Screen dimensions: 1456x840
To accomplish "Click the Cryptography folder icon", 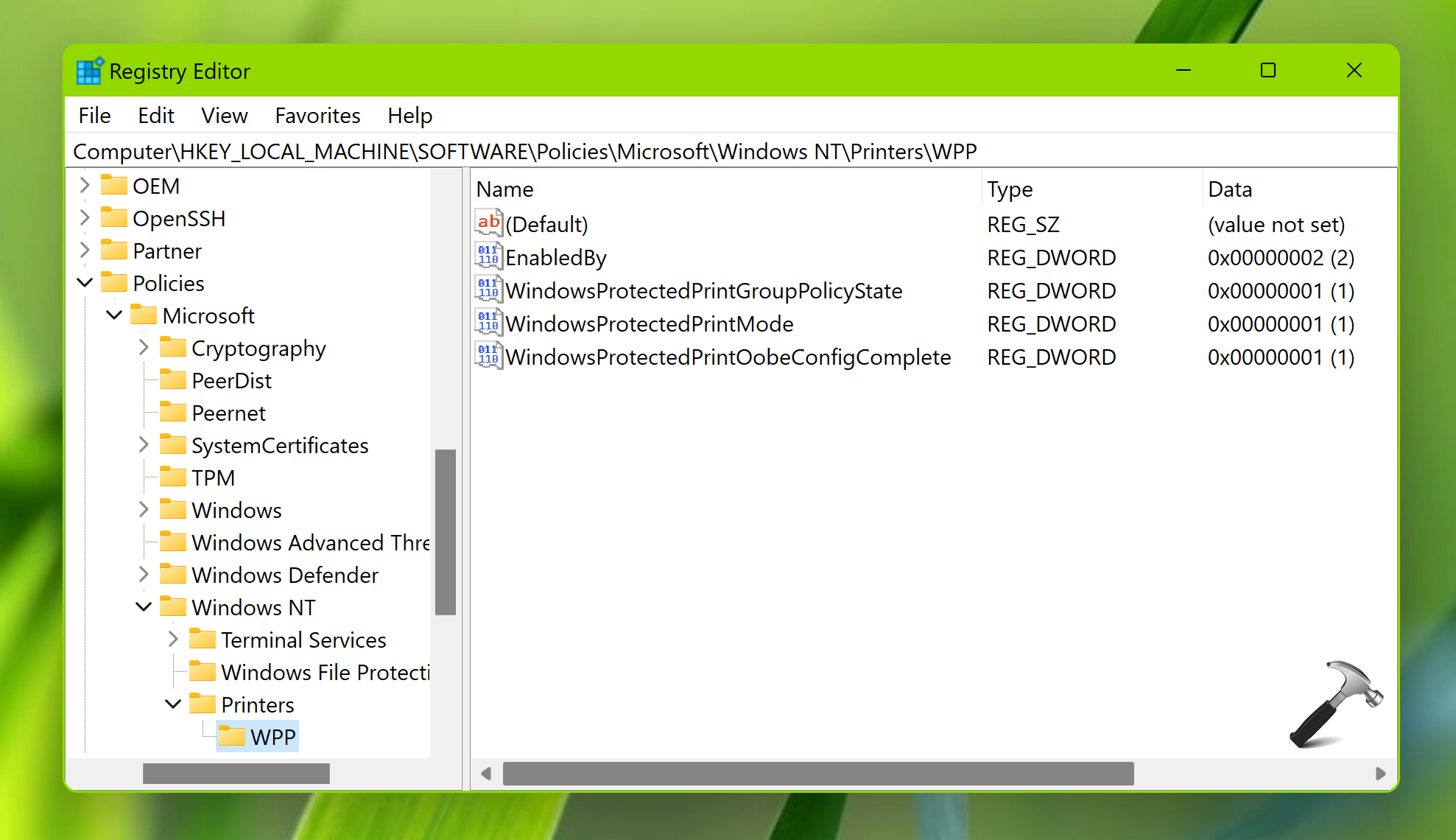I will [173, 347].
